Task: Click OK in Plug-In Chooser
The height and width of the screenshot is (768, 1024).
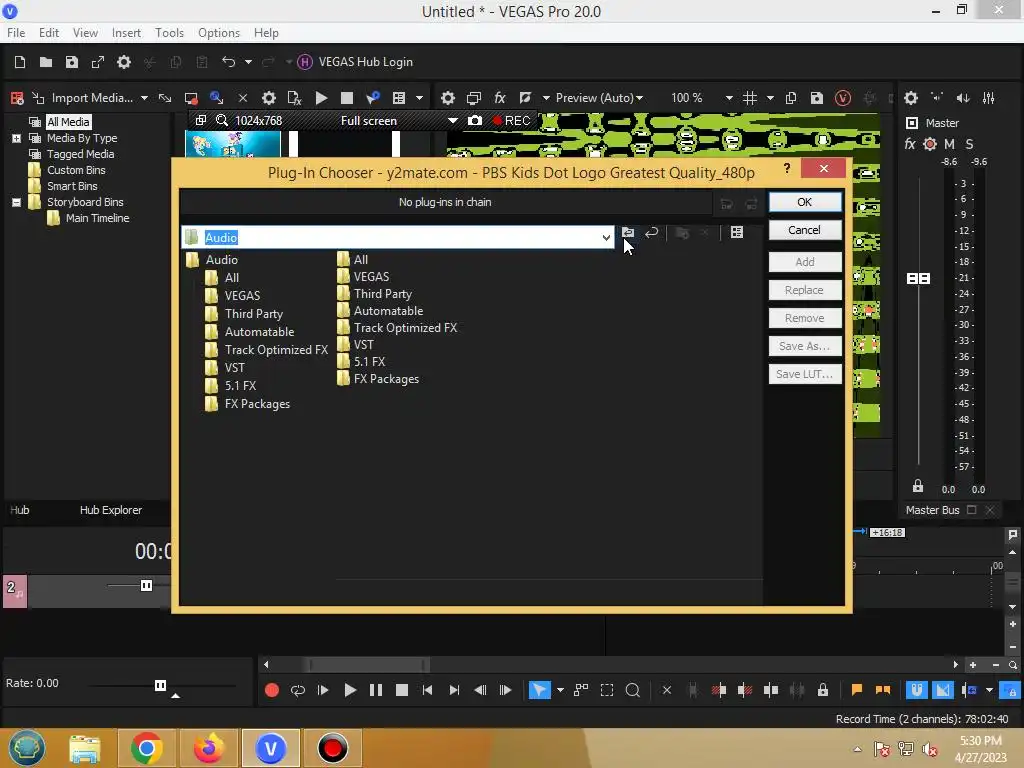Action: tap(805, 202)
